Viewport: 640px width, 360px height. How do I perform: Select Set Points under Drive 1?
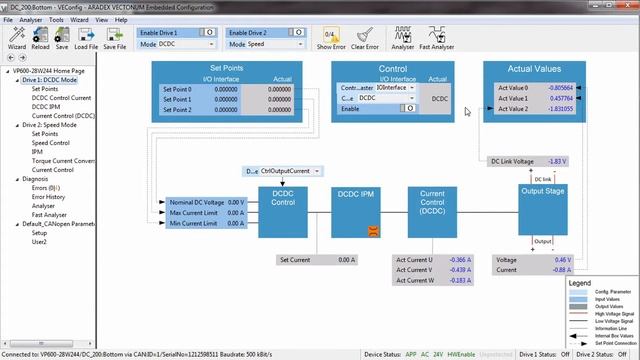click(45, 89)
